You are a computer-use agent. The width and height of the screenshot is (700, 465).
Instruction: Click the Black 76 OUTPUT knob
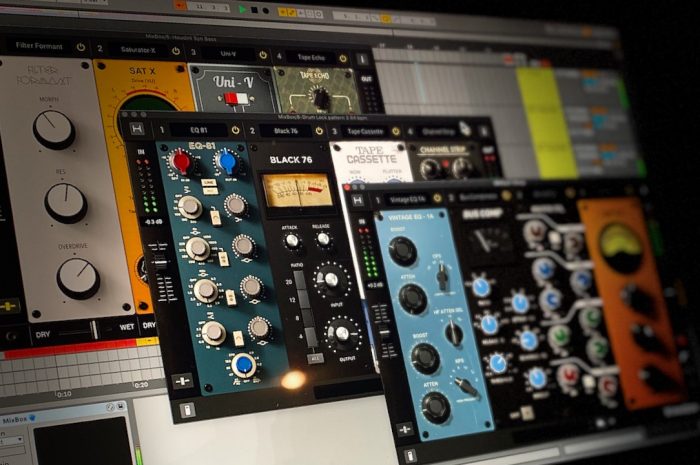(x=342, y=334)
